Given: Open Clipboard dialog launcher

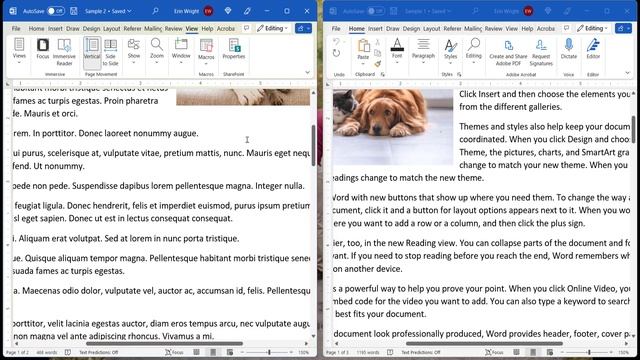Looking at the screenshot, I should [x=383, y=74].
